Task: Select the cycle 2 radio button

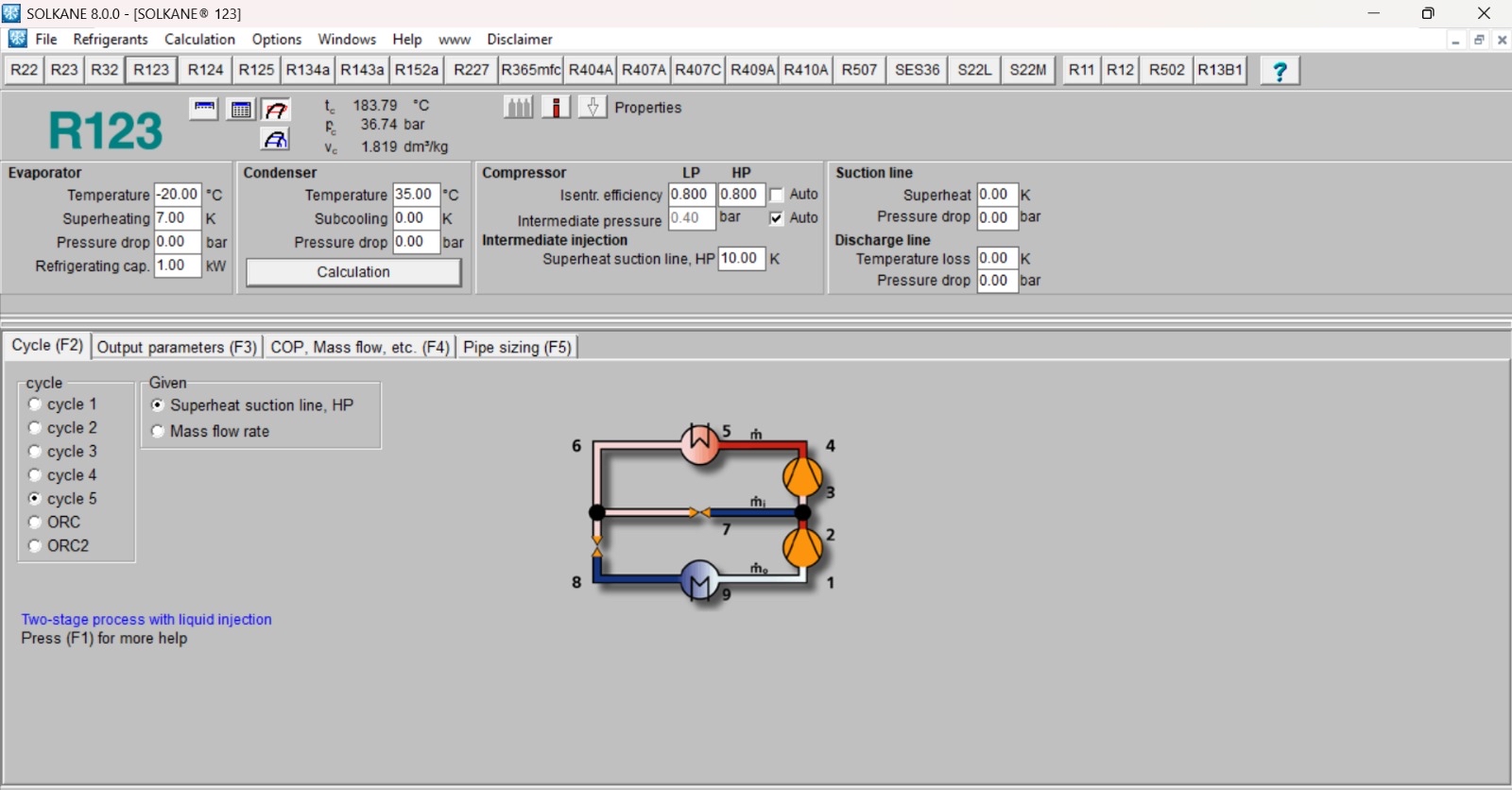Action: click(35, 428)
